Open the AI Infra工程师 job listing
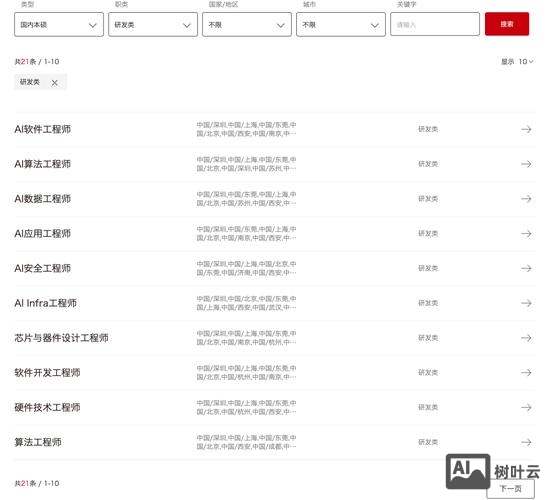The height and width of the screenshot is (500, 548). (x=45, y=303)
